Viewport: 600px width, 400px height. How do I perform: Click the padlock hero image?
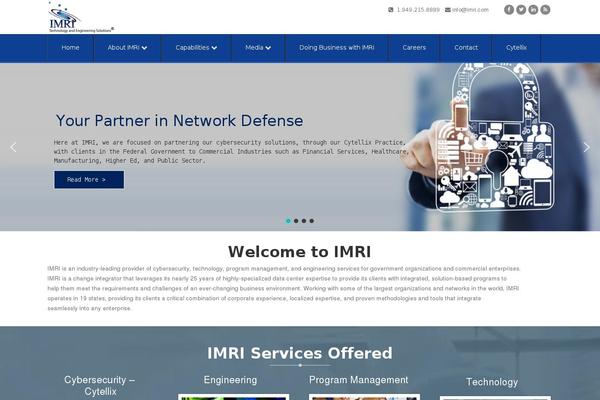pos(496,138)
